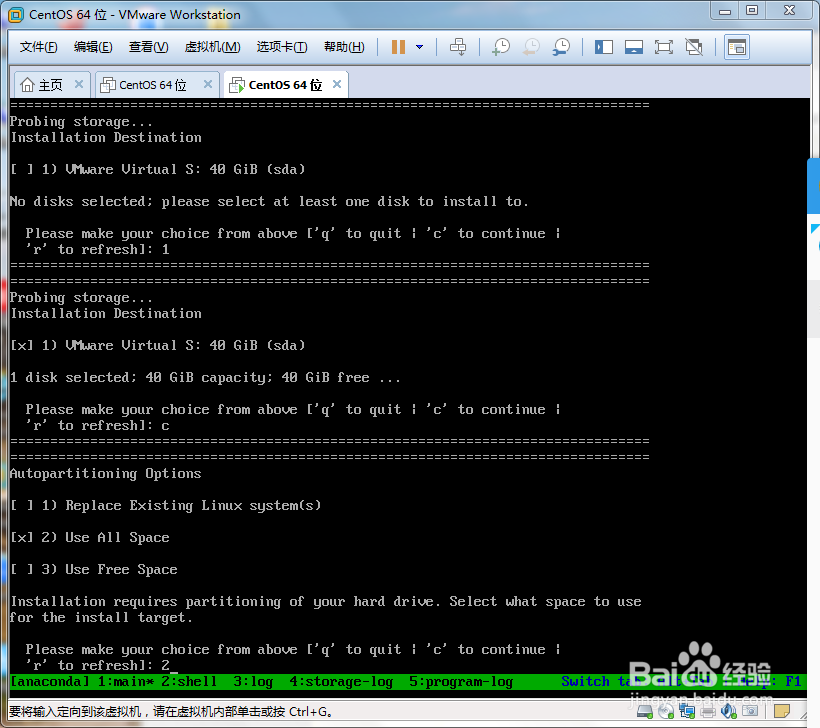The width and height of the screenshot is (820, 728).
Task: Click the hard disk device status icon
Action: pyautogui.click(x=645, y=711)
